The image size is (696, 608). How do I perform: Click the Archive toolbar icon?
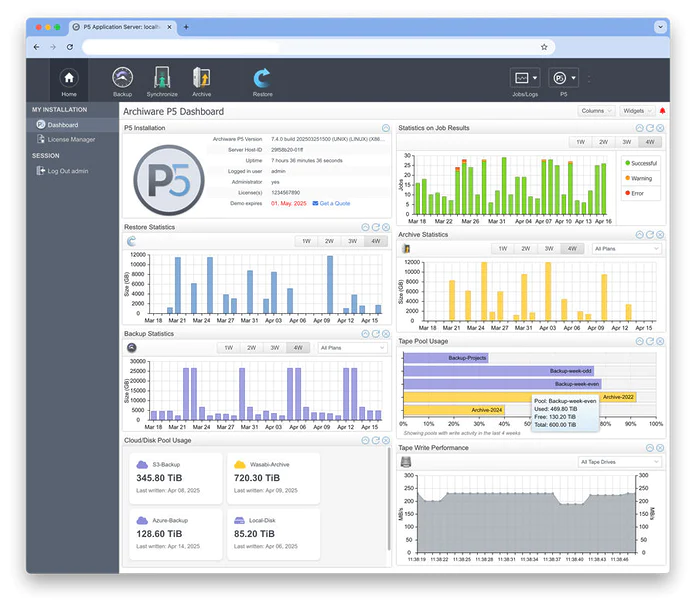pos(201,80)
